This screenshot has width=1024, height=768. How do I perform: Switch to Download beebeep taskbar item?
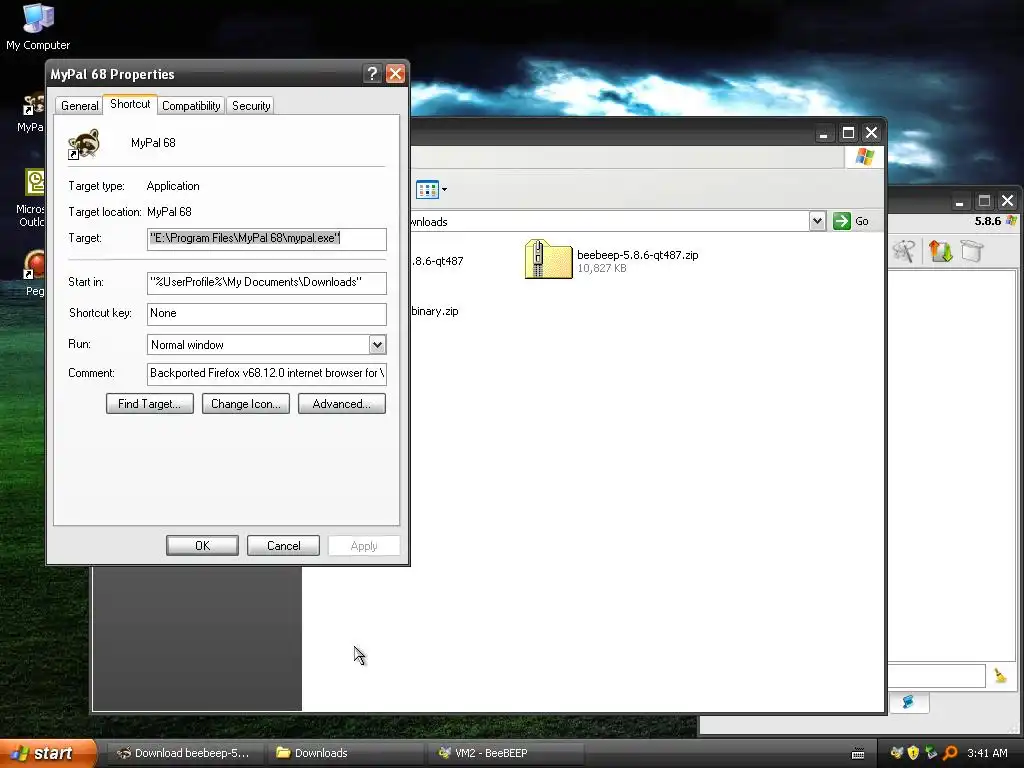(184, 753)
